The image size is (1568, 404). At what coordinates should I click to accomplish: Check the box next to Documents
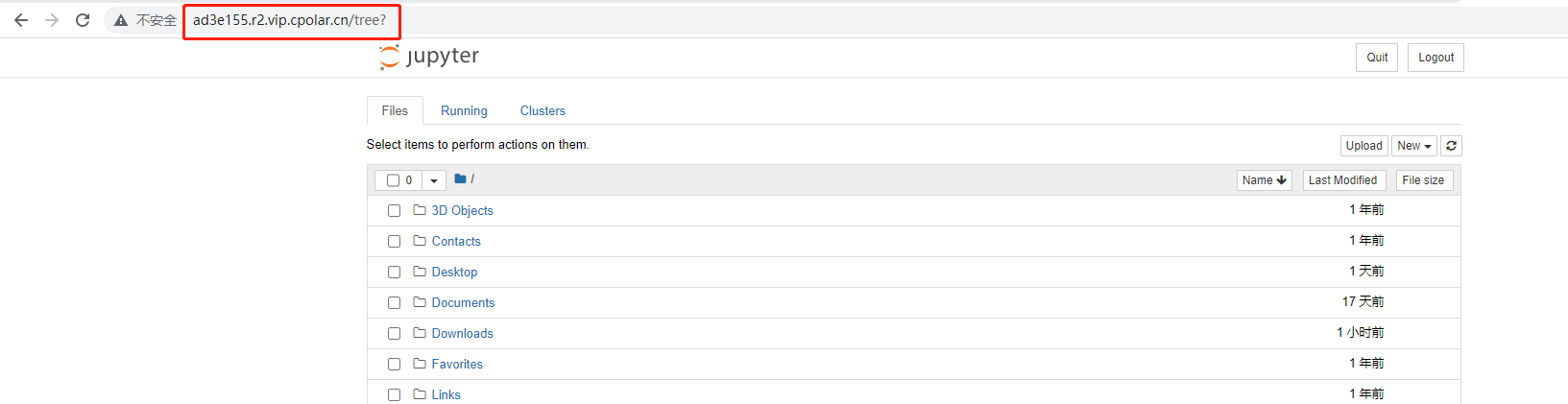pyautogui.click(x=394, y=303)
